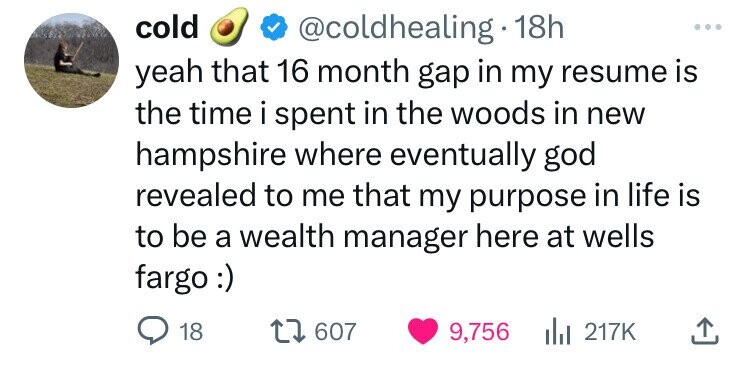Open the three-dot more options menu

(707, 27)
